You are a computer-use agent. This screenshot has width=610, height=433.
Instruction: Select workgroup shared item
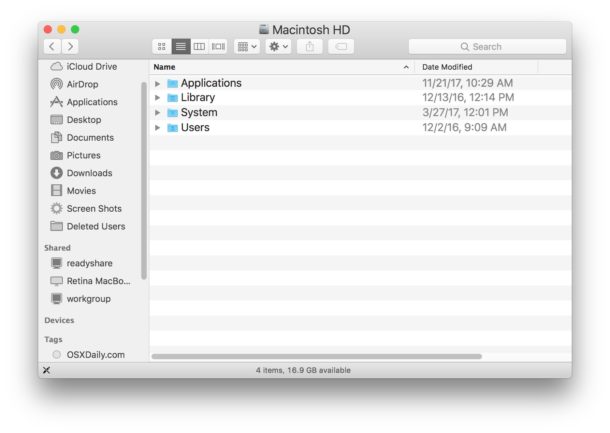[x=81, y=299]
